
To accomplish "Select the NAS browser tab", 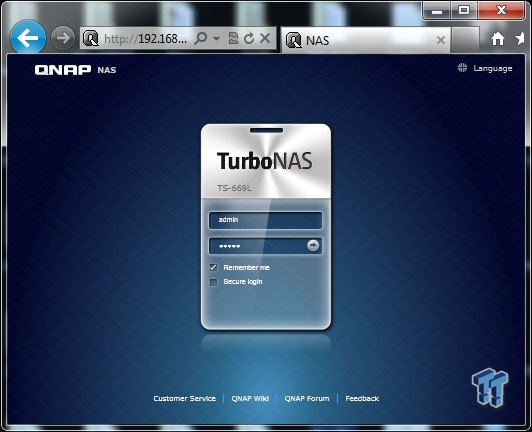I will (365, 40).
